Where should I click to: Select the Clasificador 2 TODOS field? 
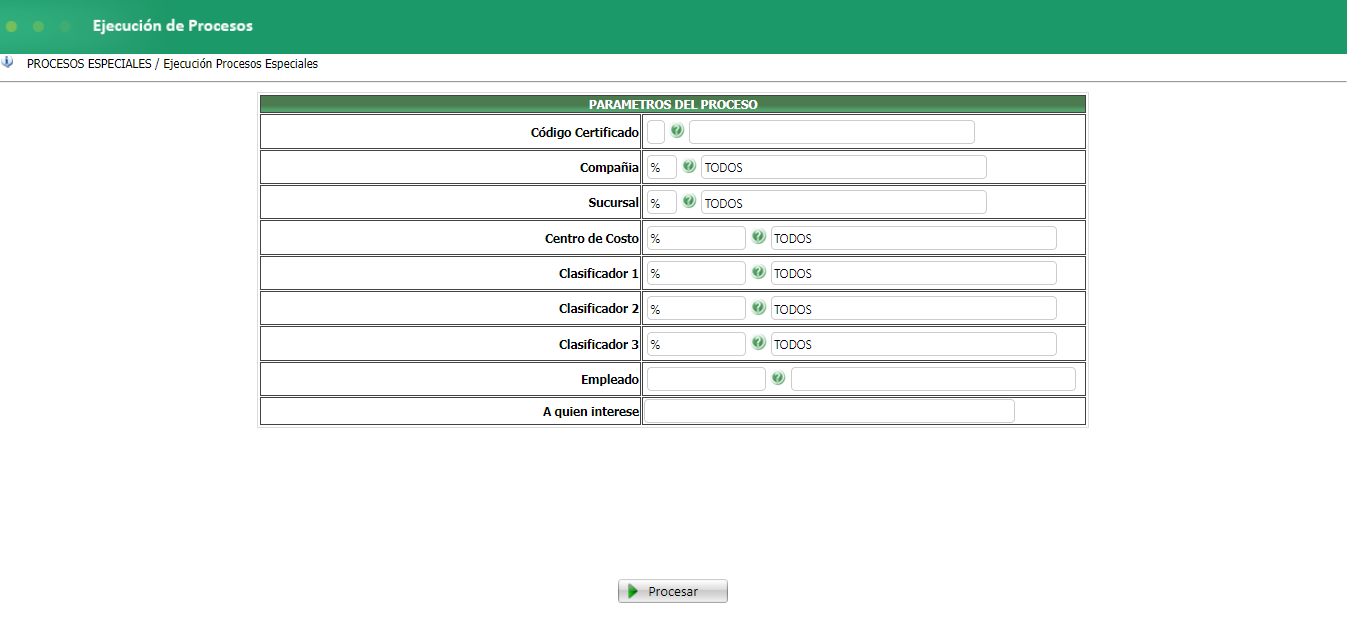coord(914,308)
